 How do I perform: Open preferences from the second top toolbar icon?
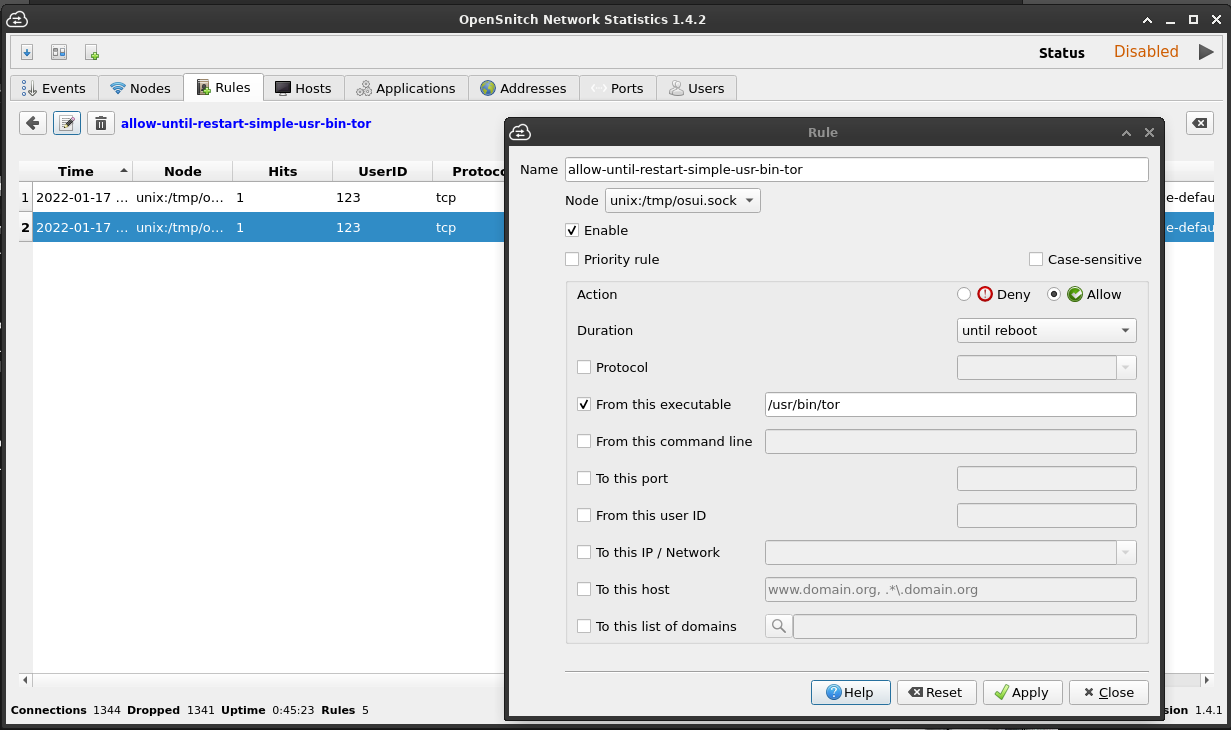[x=59, y=52]
